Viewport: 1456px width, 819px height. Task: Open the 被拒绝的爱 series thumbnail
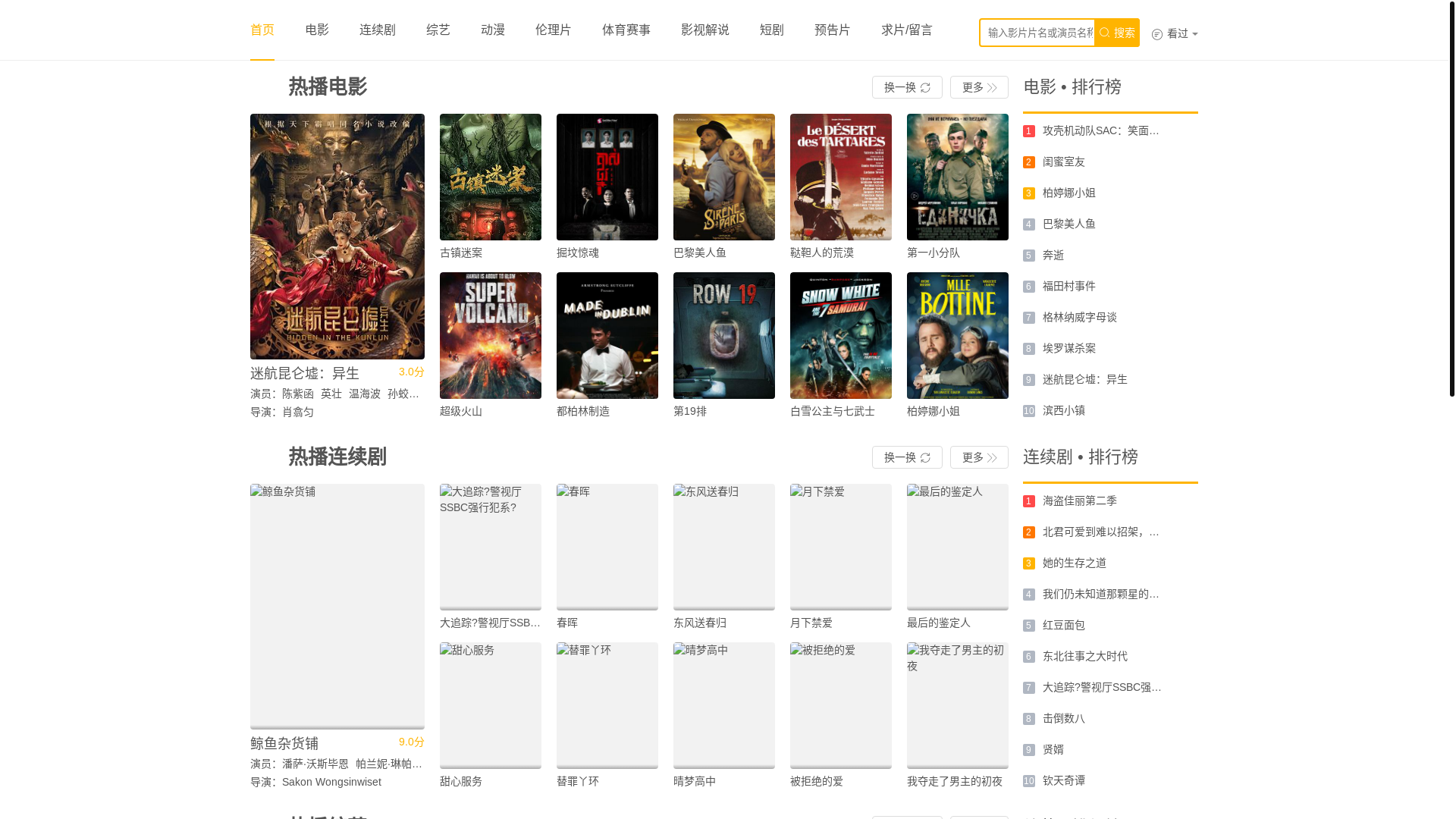841,705
